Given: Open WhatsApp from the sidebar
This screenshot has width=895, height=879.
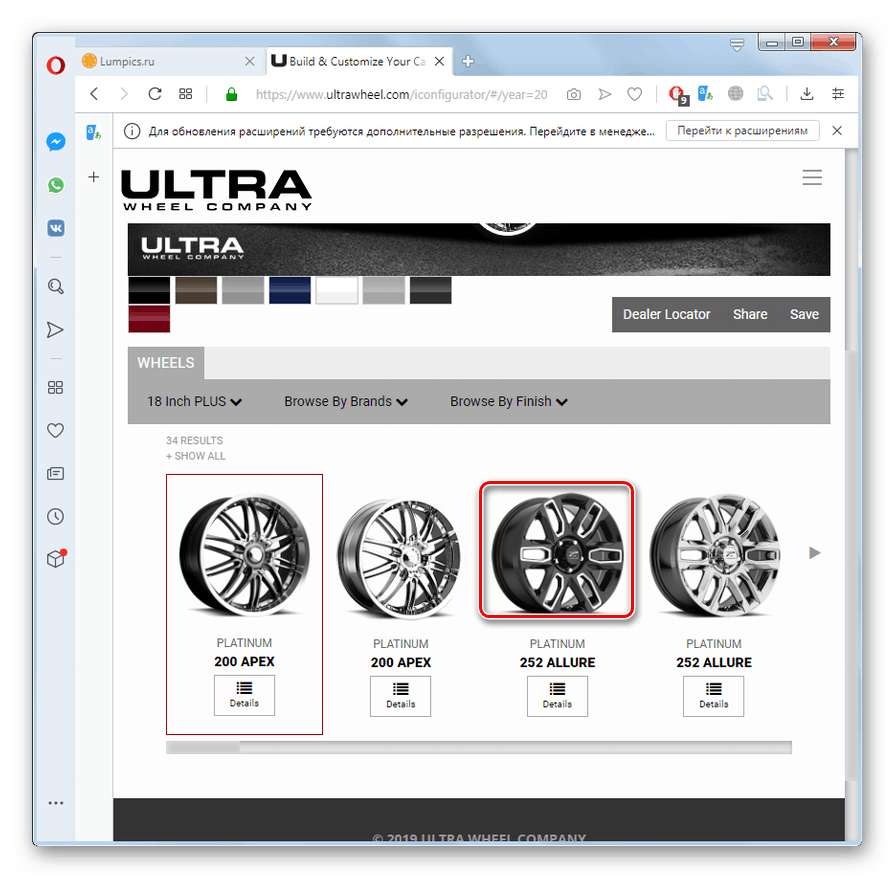Looking at the screenshot, I should point(55,185).
